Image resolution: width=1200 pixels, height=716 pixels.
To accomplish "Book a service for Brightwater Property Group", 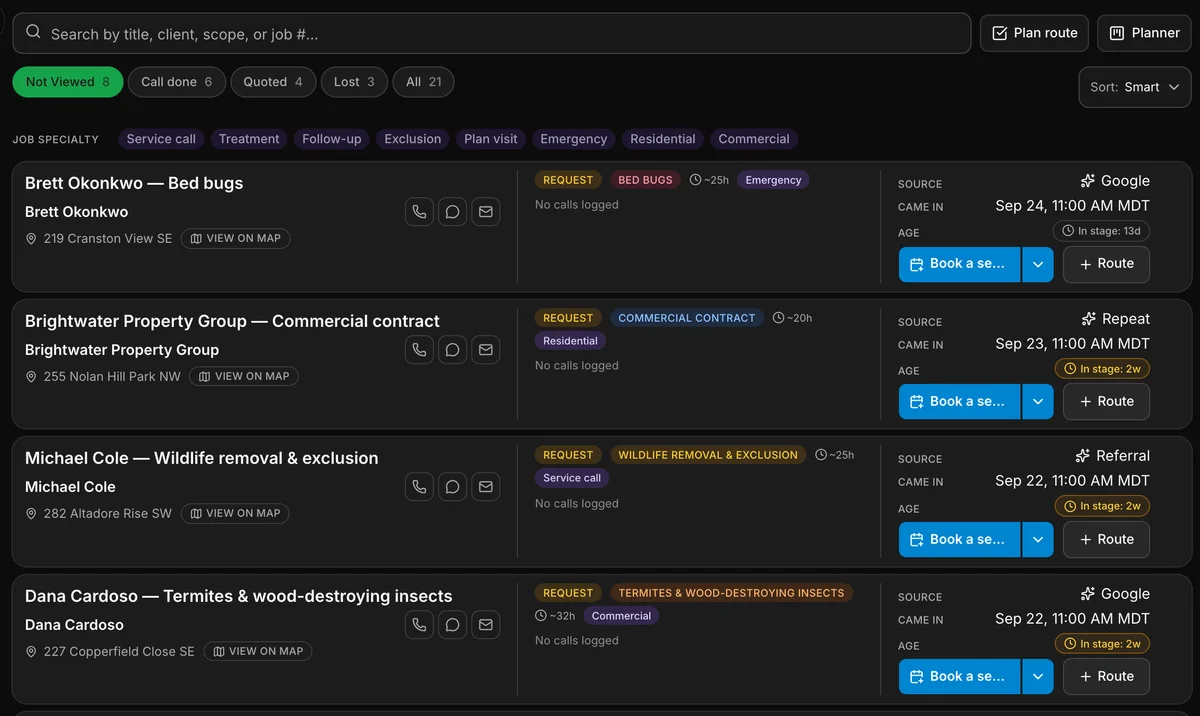I will (959, 402).
